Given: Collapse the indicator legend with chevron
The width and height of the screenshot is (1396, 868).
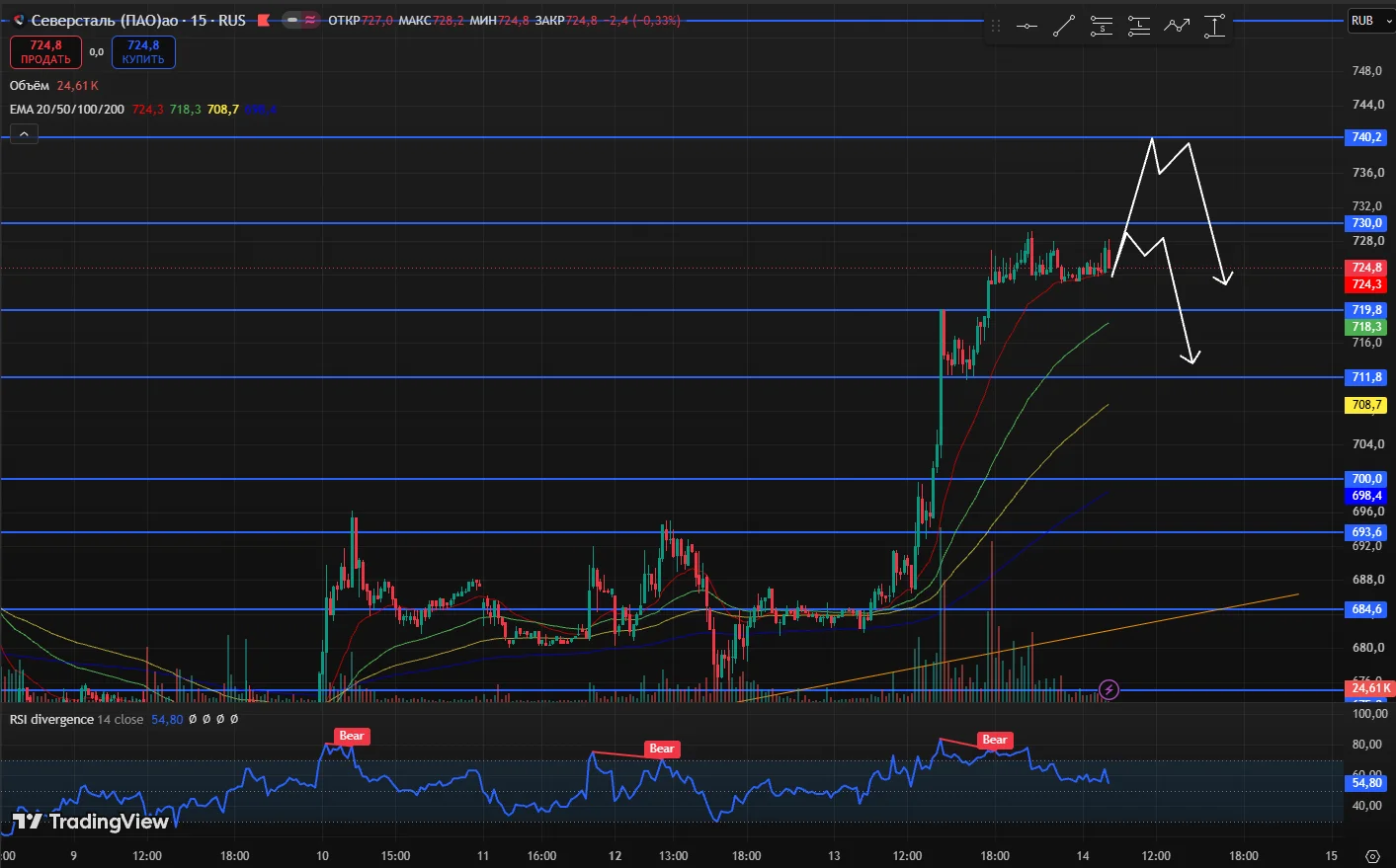Looking at the screenshot, I should 25,135.
